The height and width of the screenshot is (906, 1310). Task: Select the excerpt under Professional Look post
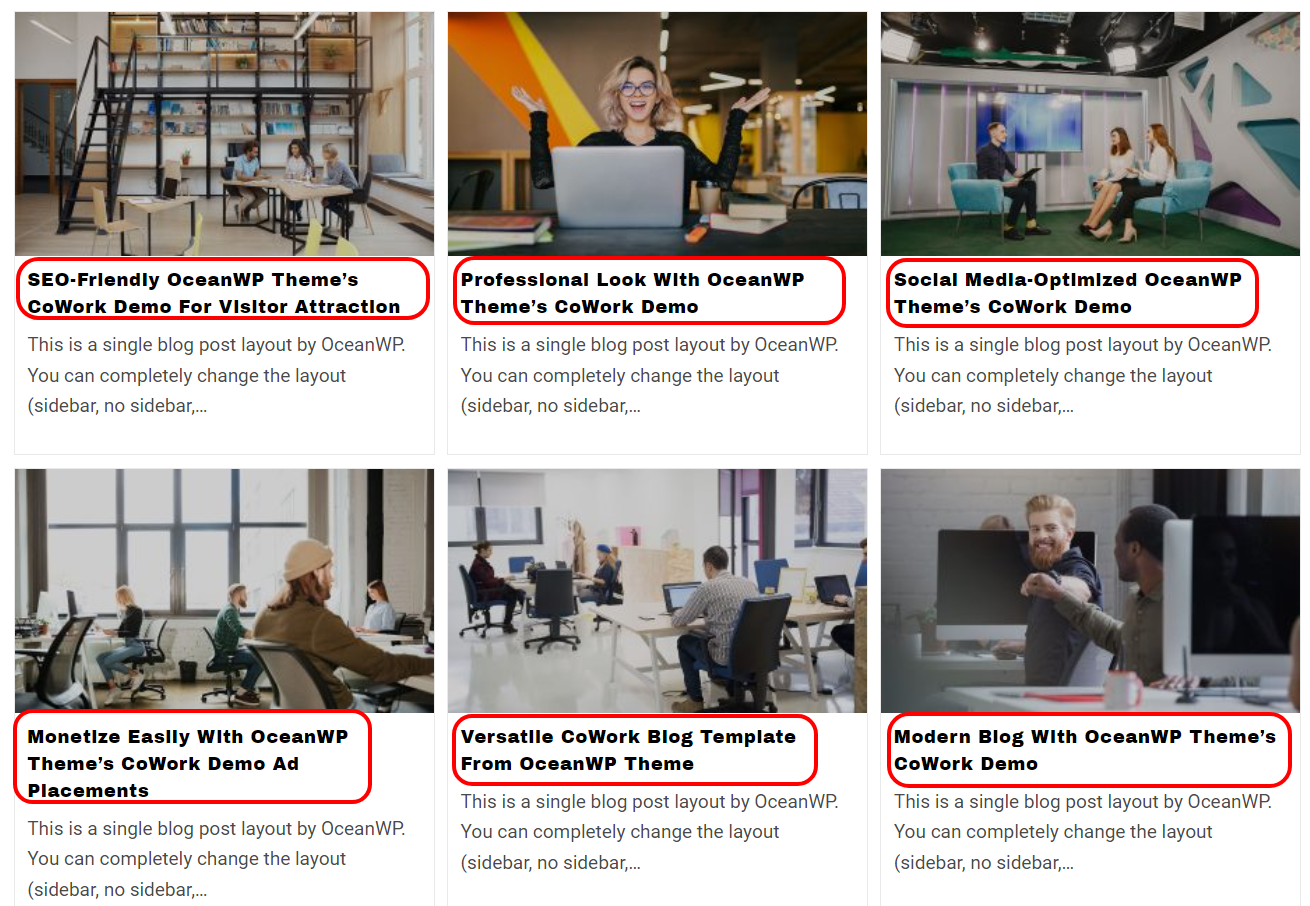pyautogui.click(x=649, y=375)
